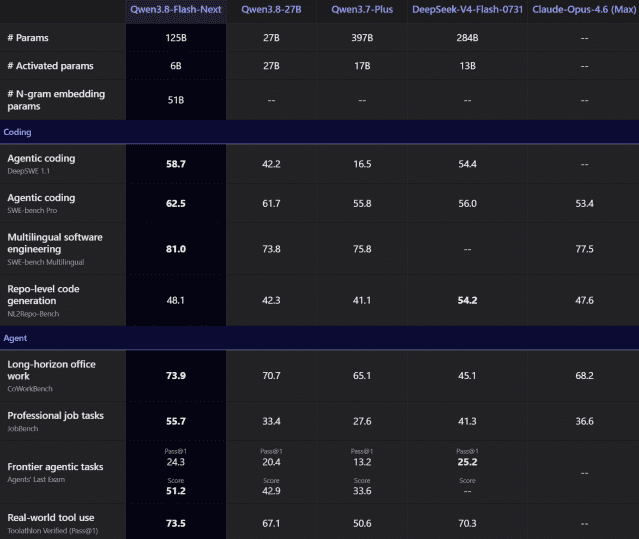Click the 73.8 multilingual score
Viewport: 639px width, 539px height.
(x=271, y=249)
